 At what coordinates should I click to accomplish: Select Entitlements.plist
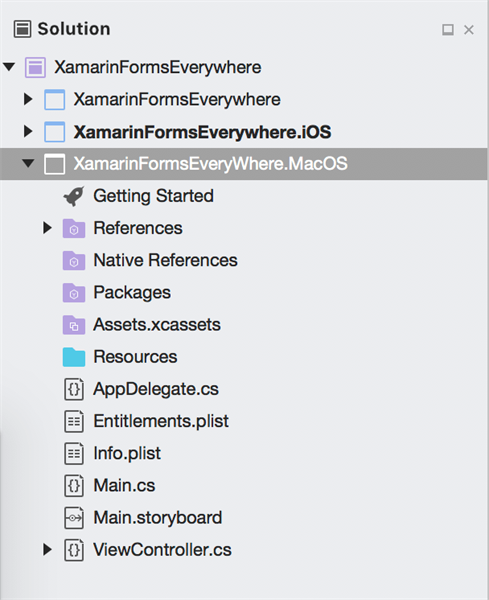pyautogui.click(x=161, y=421)
